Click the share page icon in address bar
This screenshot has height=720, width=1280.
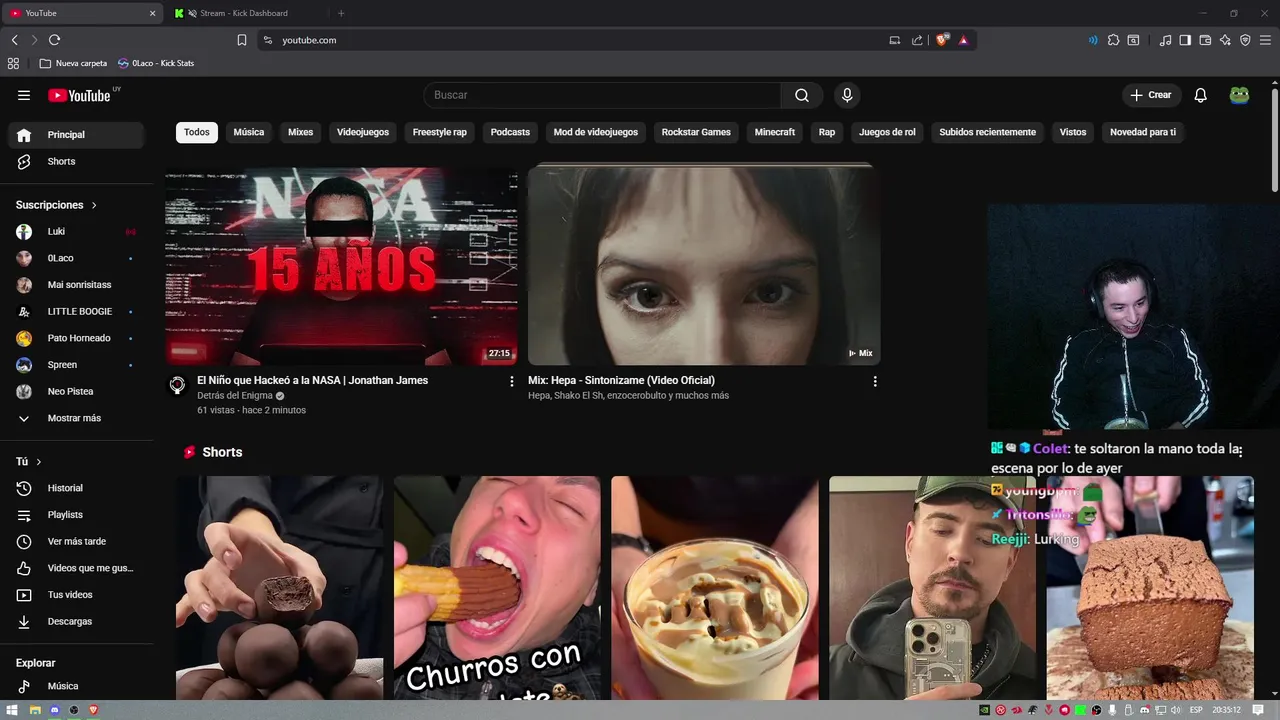tap(917, 40)
